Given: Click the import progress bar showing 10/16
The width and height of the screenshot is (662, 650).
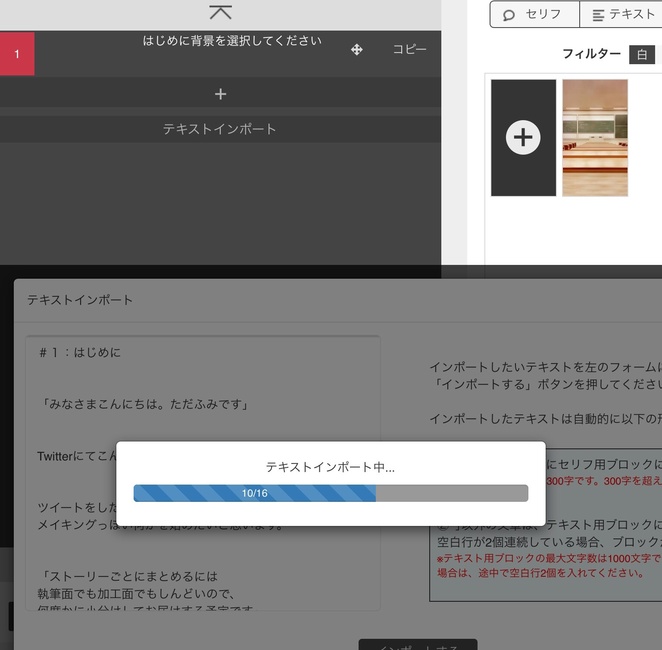Looking at the screenshot, I should pos(330,493).
